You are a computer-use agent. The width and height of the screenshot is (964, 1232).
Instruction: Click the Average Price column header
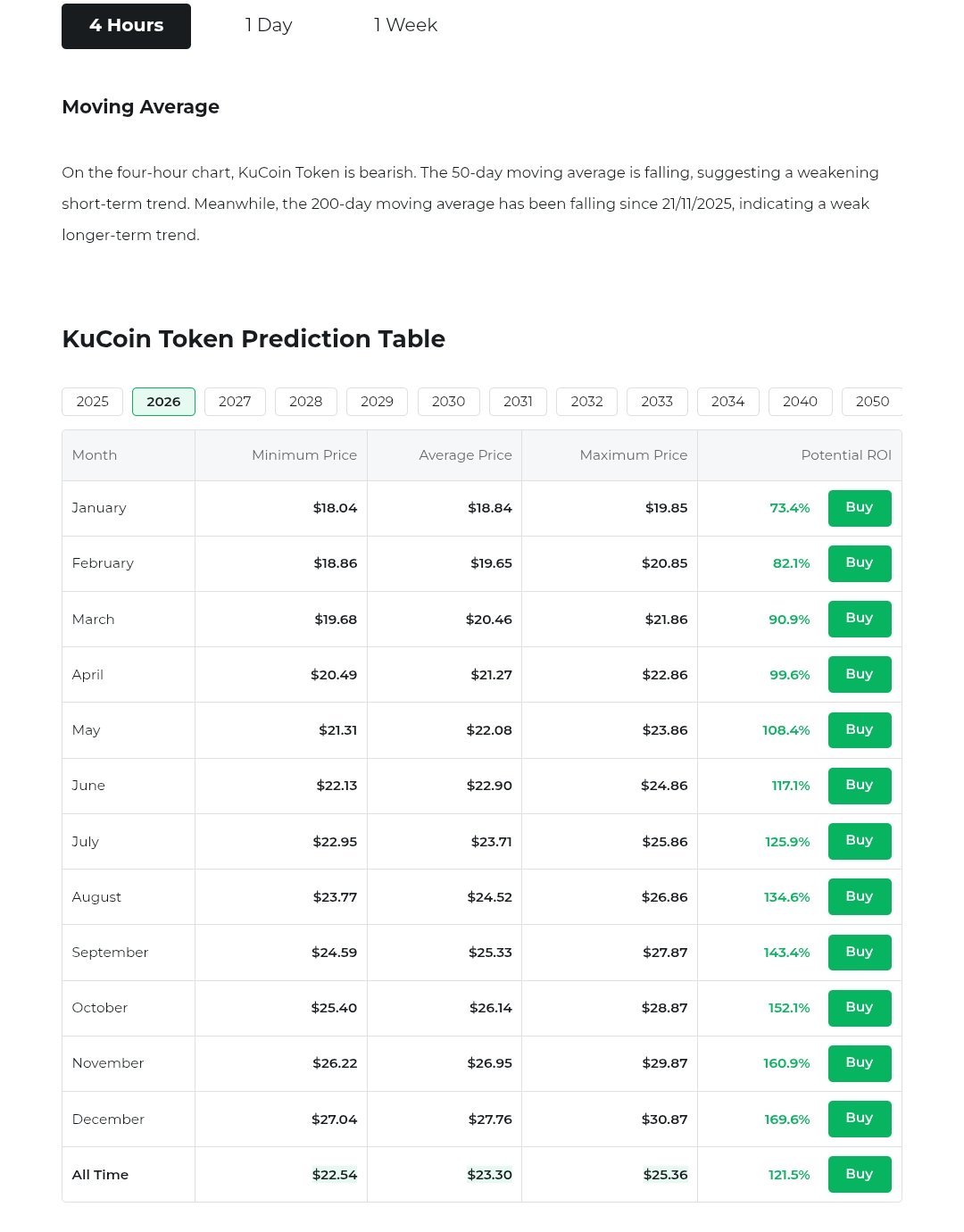pyautogui.click(x=465, y=455)
